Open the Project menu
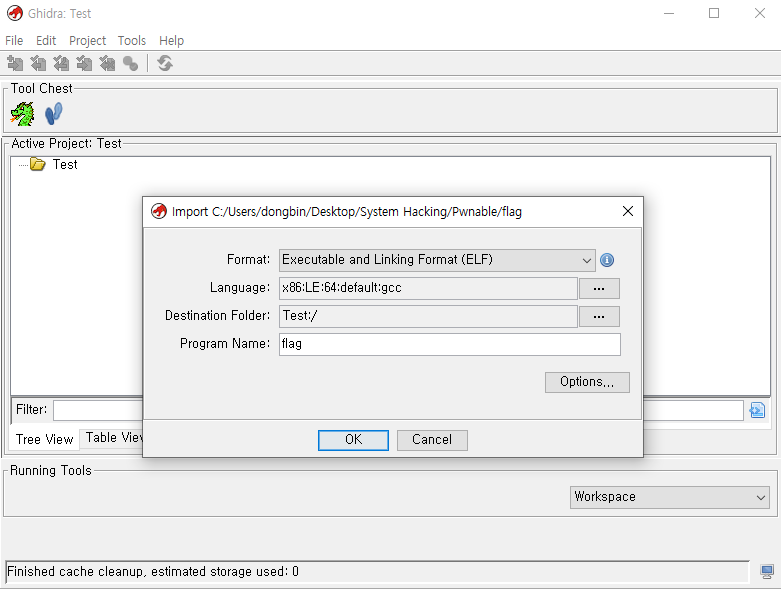Screen dimensions: 781x589 pos(88,40)
